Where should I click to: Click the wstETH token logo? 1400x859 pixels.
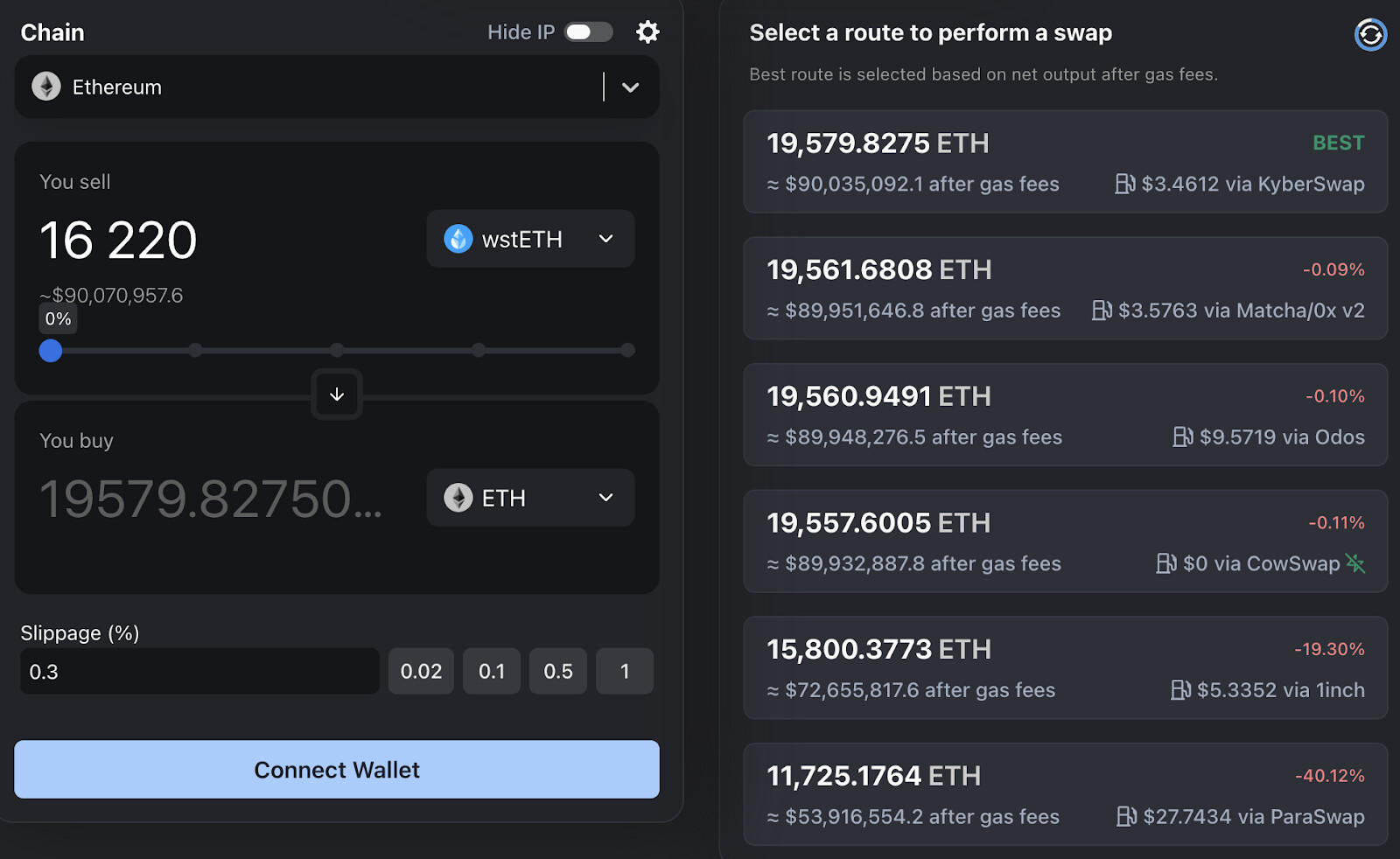[458, 239]
